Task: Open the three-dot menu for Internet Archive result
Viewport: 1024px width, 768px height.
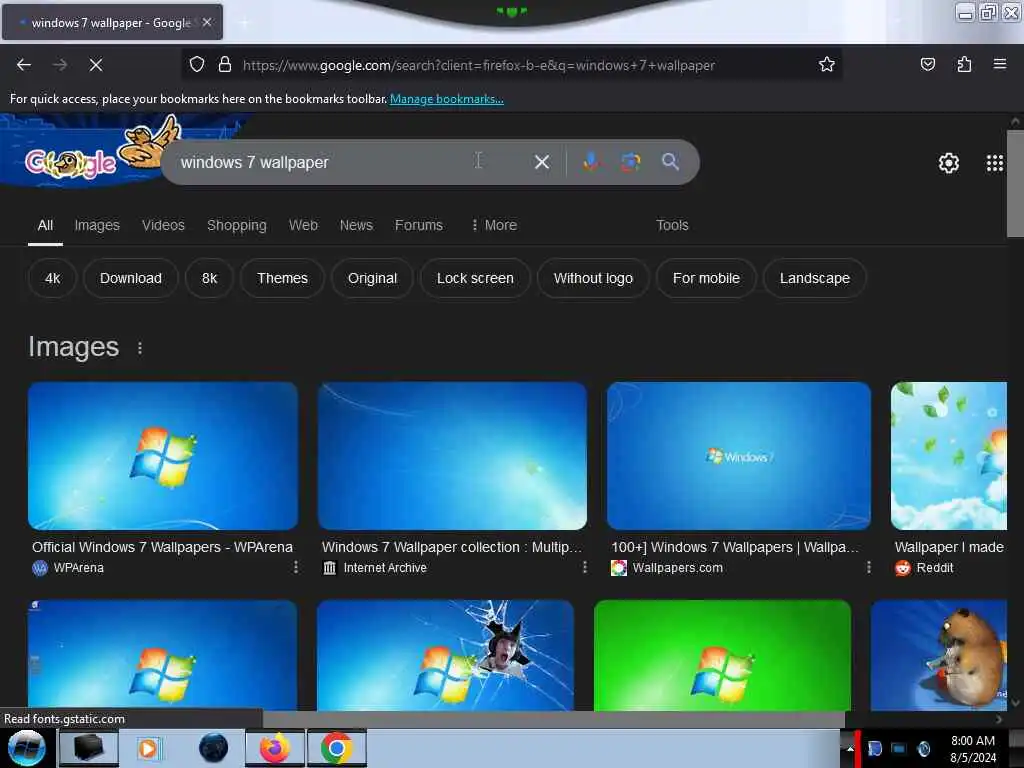Action: click(x=584, y=567)
